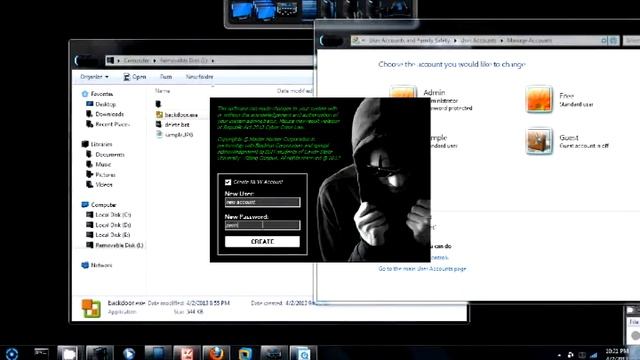Screen dimensions: 640x360
Task: Go back in Manage Accounts window
Action: point(325,41)
